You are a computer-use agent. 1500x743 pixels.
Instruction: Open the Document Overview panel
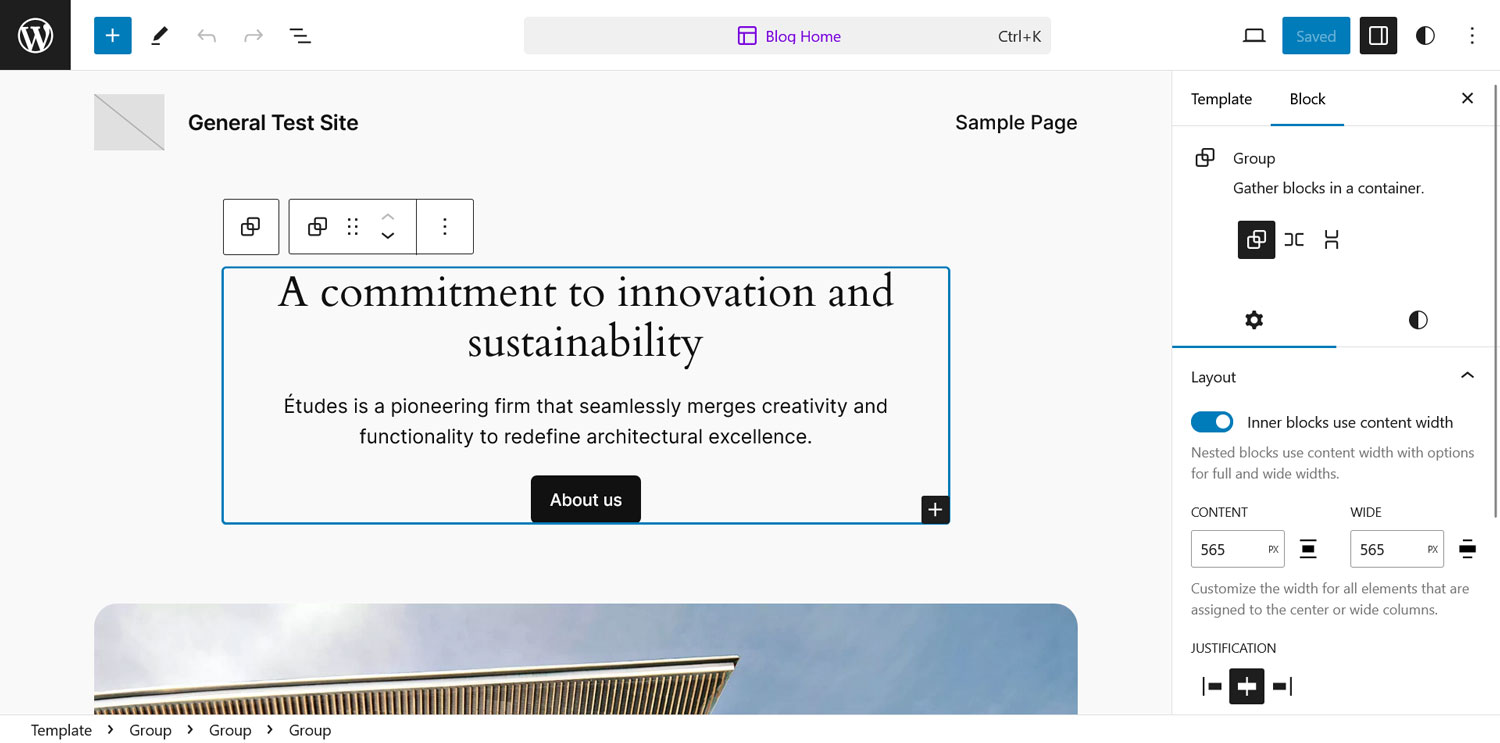[299, 35]
